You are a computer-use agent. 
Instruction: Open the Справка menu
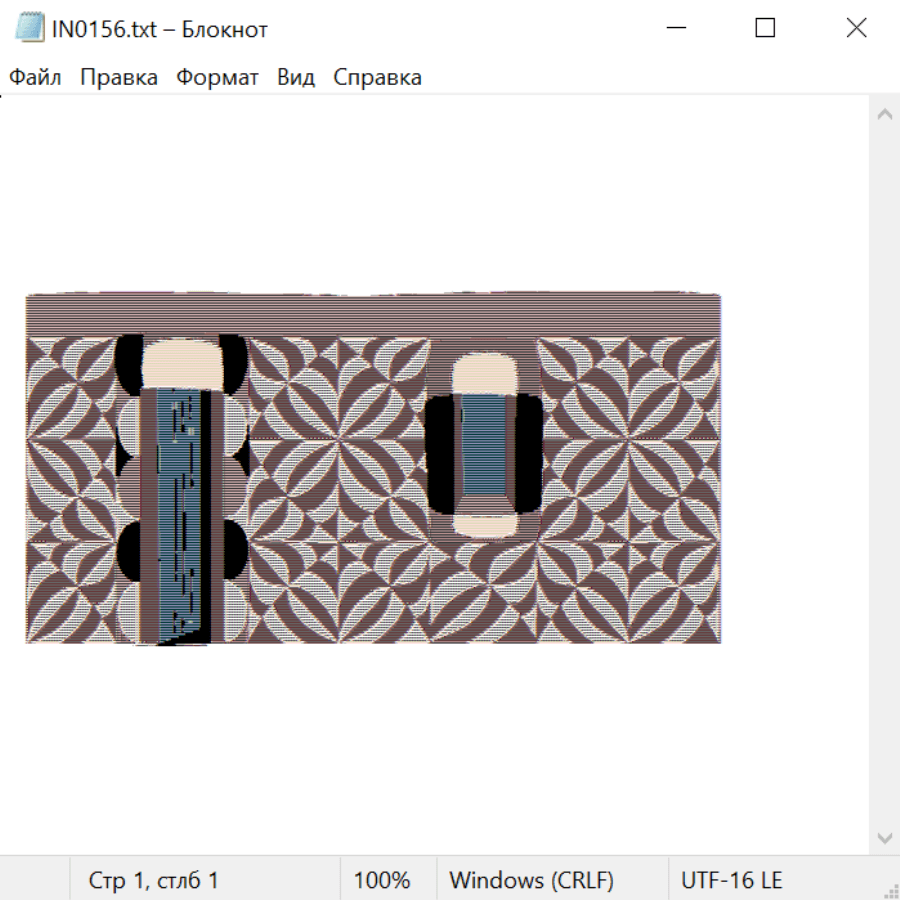[377, 78]
